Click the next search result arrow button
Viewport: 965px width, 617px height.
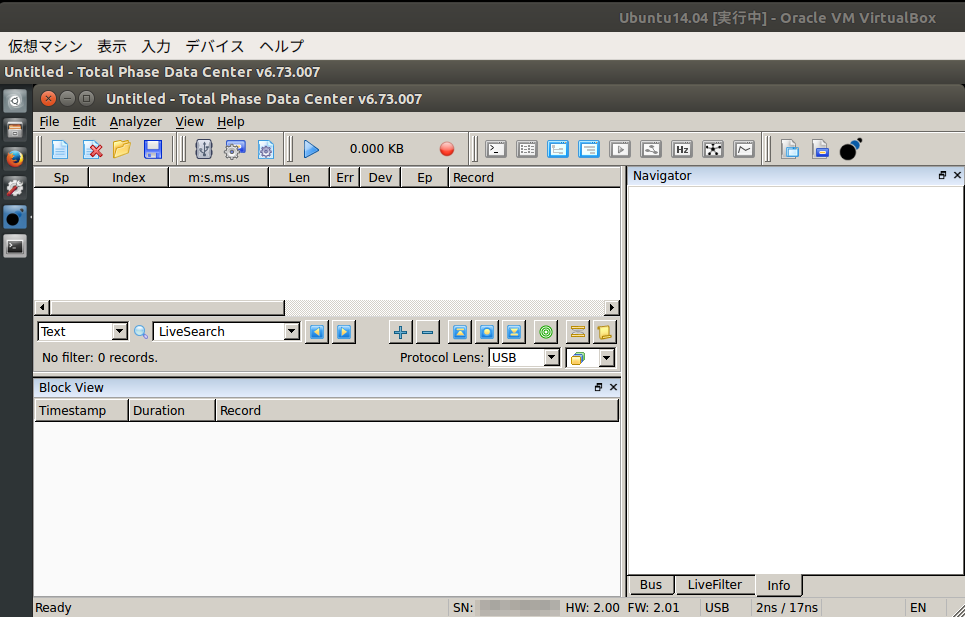pos(343,331)
